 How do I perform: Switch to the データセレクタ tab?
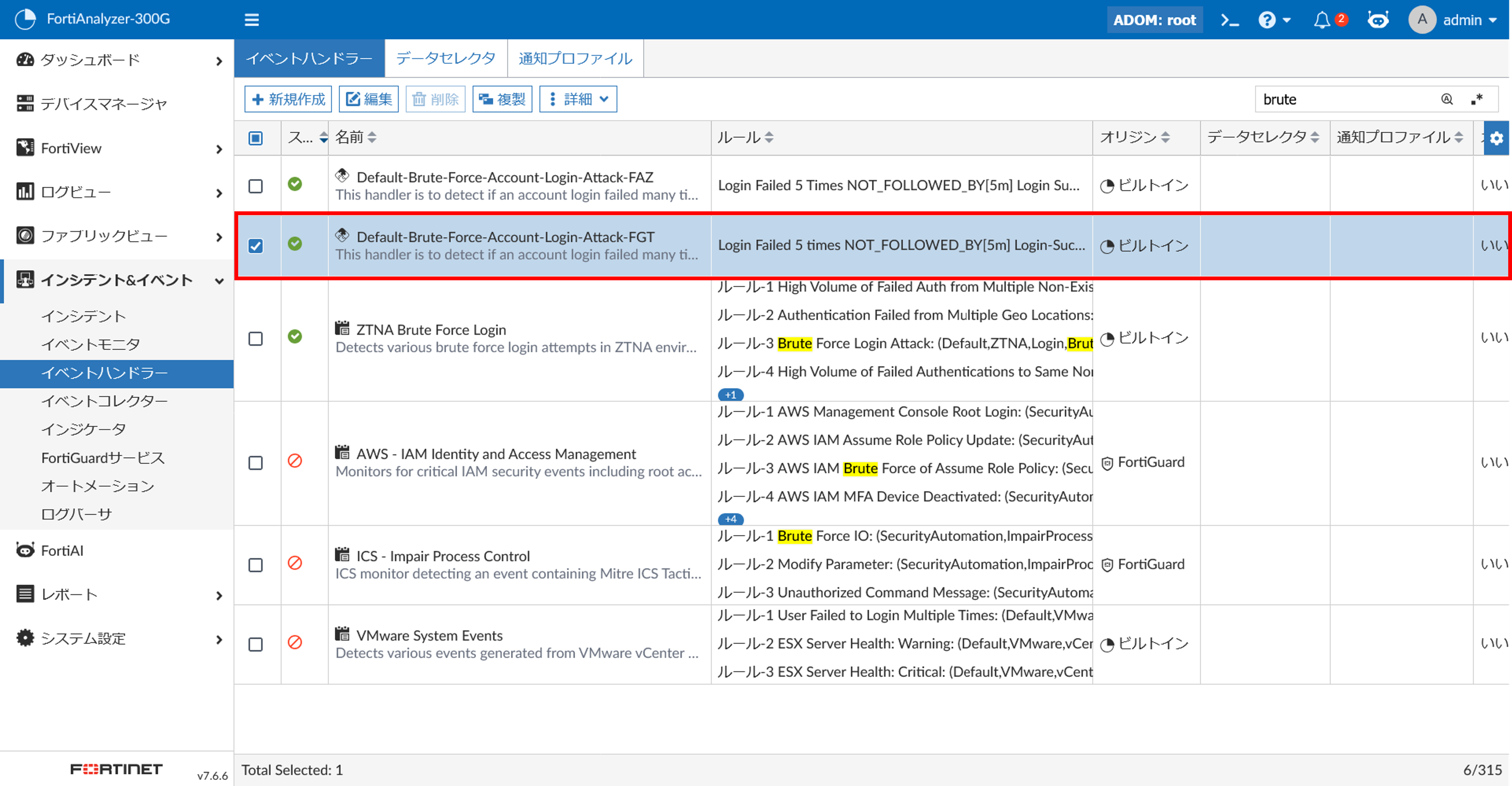click(445, 58)
